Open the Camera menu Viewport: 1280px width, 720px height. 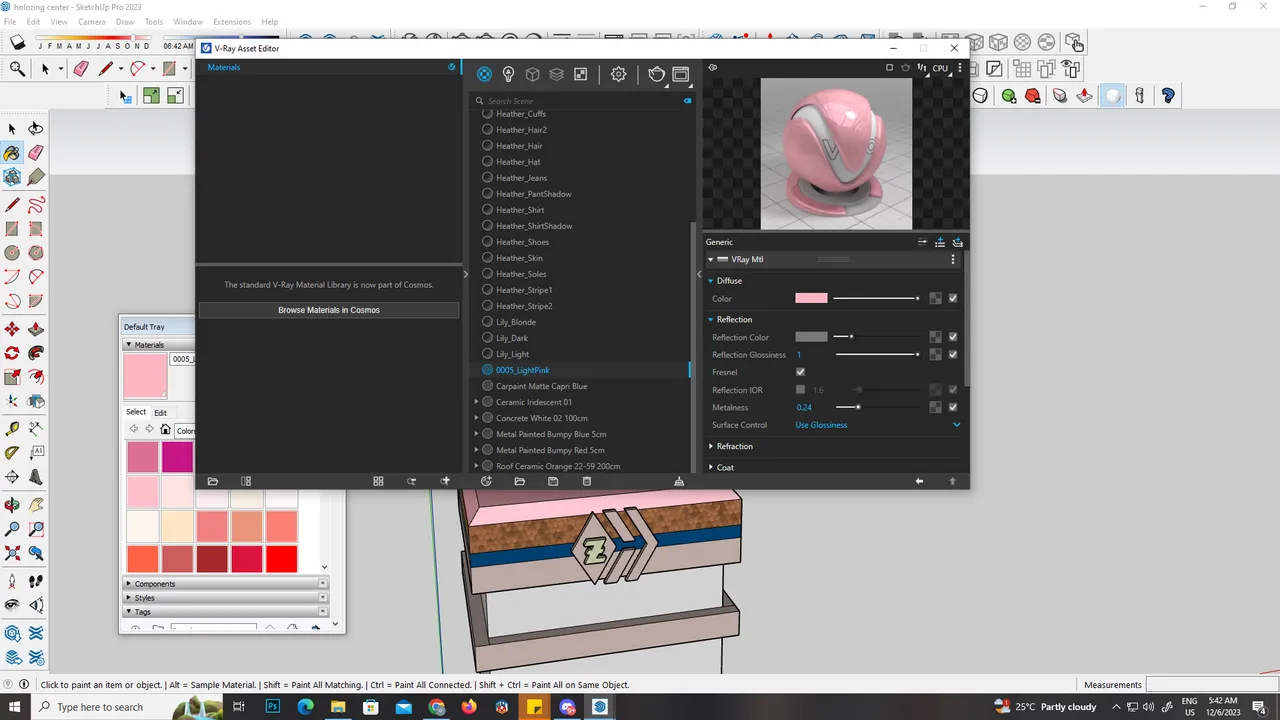[x=91, y=21]
